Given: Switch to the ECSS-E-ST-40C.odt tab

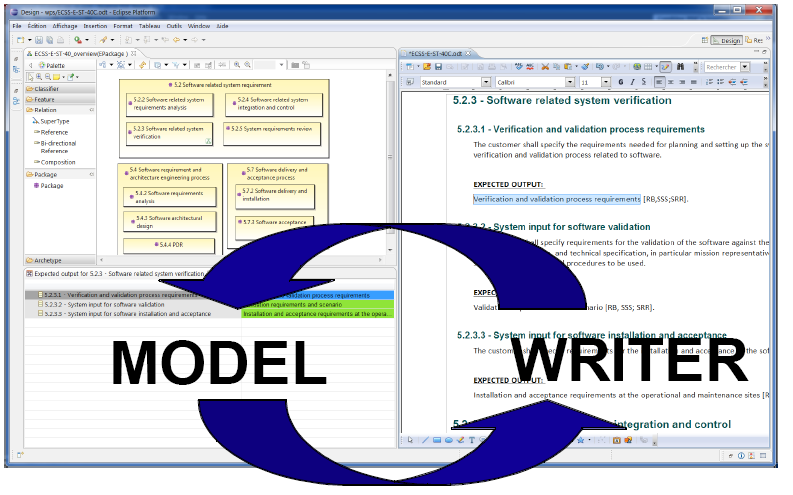Looking at the screenshot, I should coord(437,53).
